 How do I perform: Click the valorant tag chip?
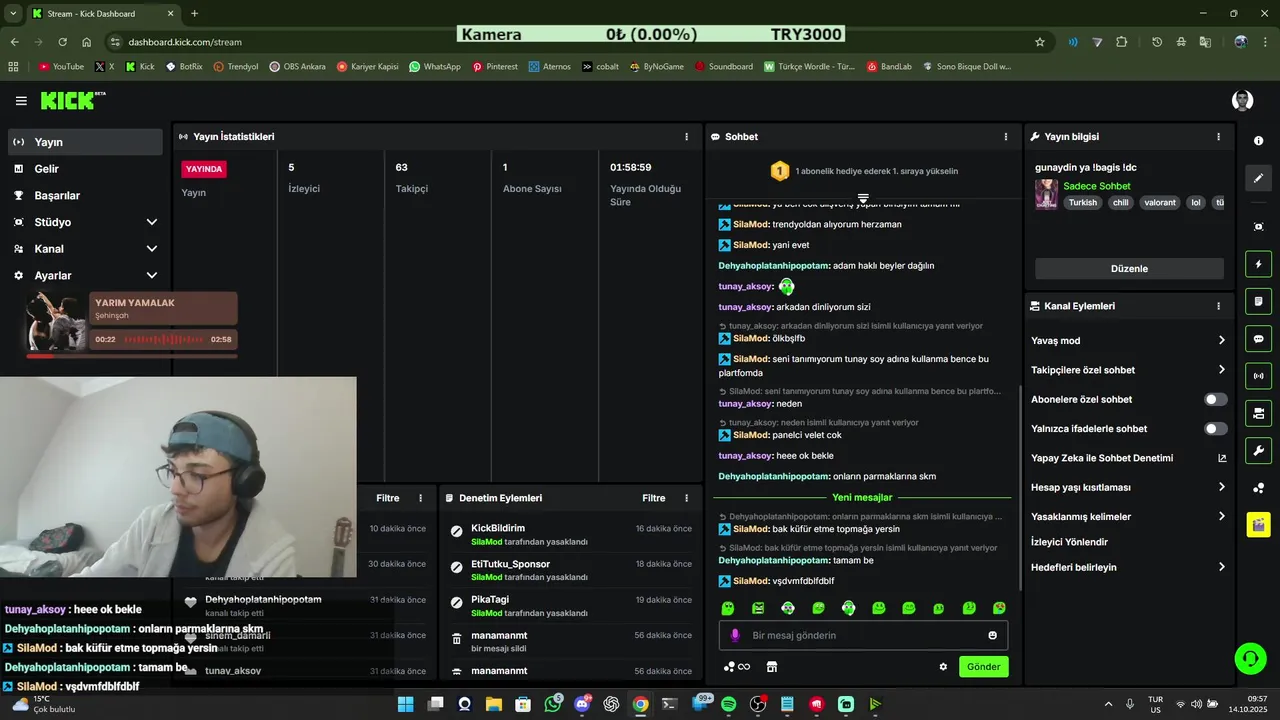(x=1160, y=202)
